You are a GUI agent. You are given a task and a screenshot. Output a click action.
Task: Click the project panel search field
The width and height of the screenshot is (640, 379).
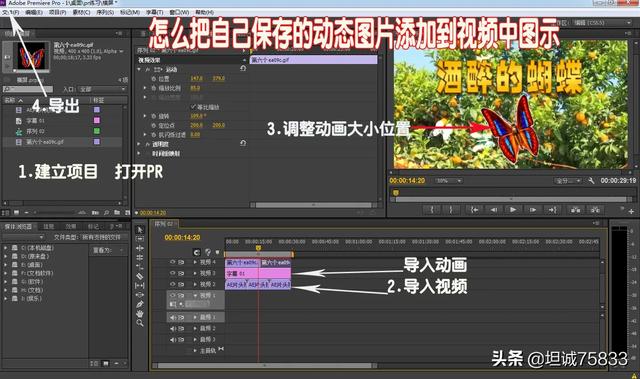pyautogui.click(x=28, y=89)
